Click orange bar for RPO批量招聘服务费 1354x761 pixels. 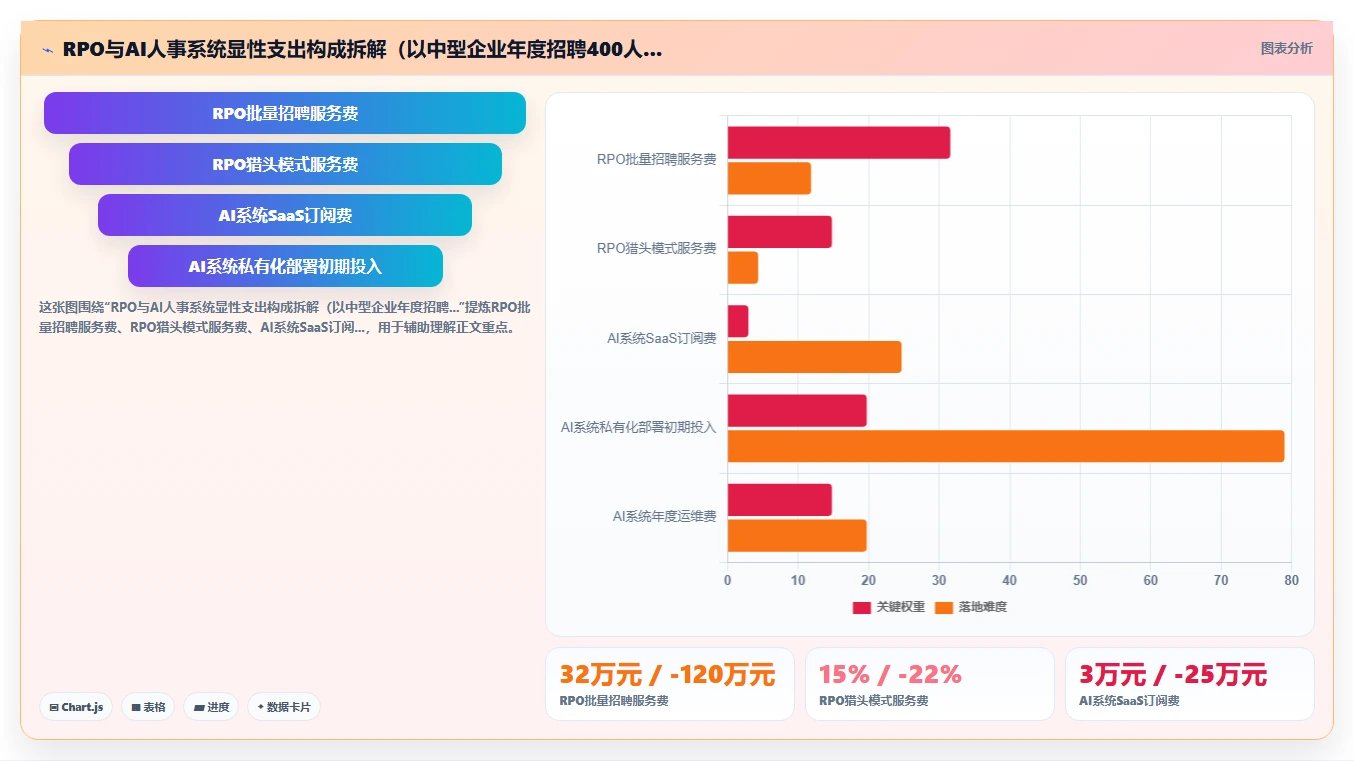point(769,178)
